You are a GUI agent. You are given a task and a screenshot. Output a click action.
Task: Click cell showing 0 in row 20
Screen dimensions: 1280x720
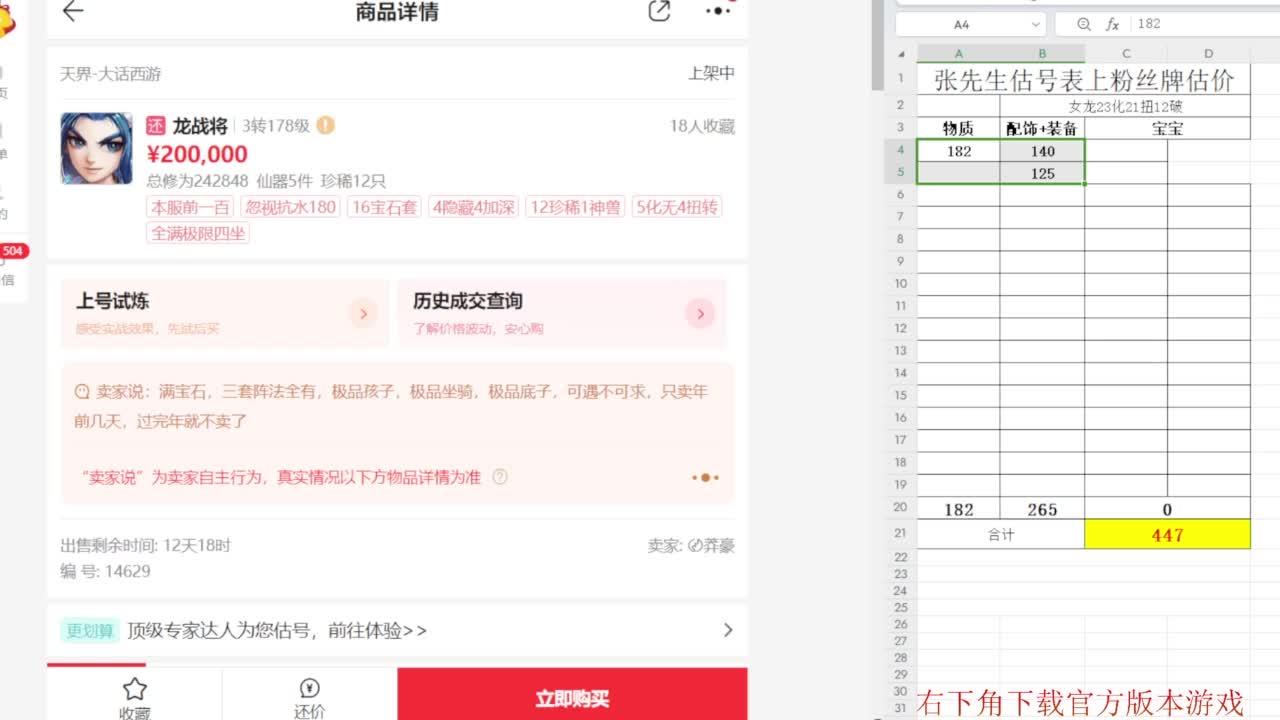[1167, 509]
